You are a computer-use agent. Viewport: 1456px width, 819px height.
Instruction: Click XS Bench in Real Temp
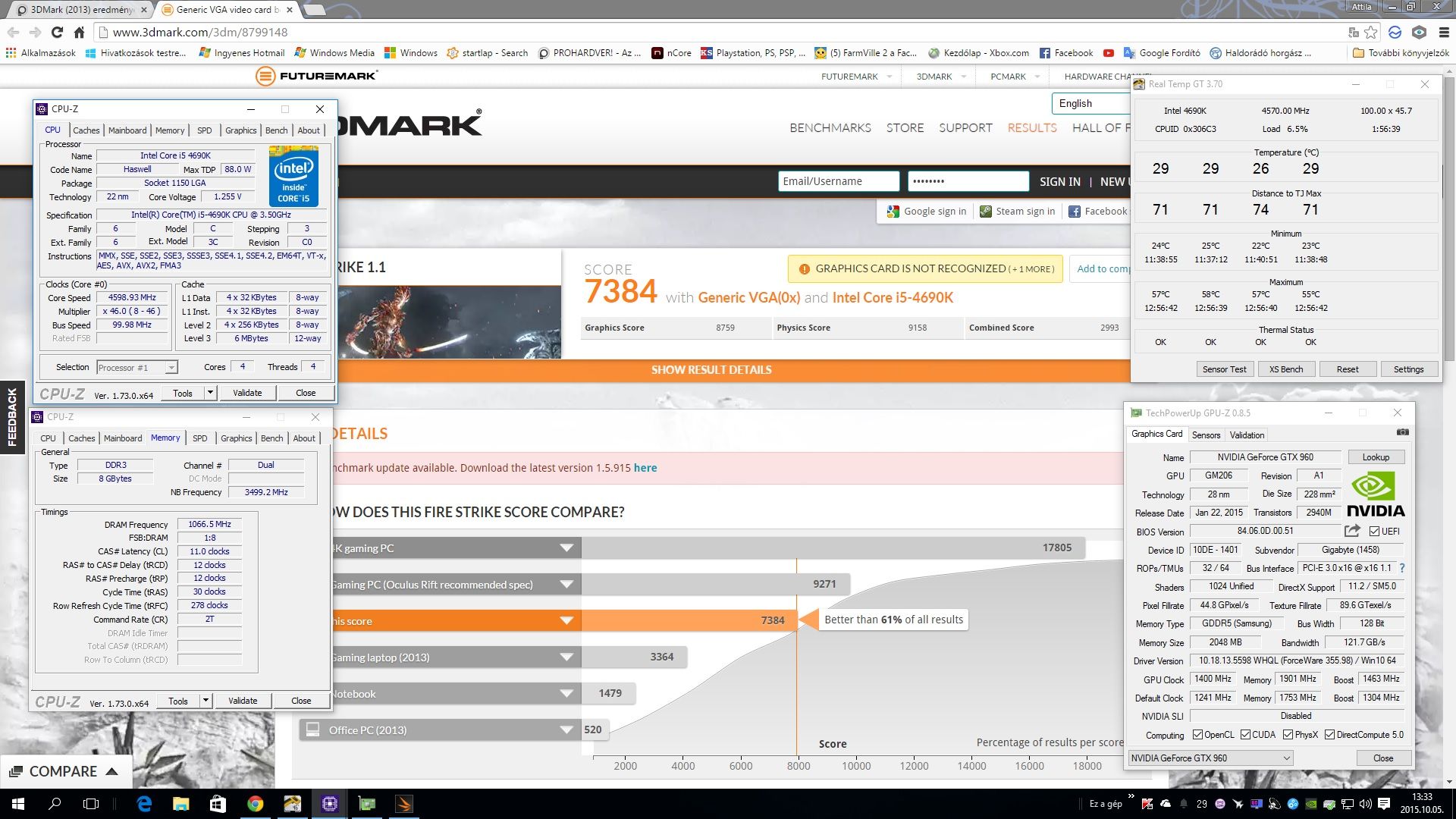tap(1286, 369)
